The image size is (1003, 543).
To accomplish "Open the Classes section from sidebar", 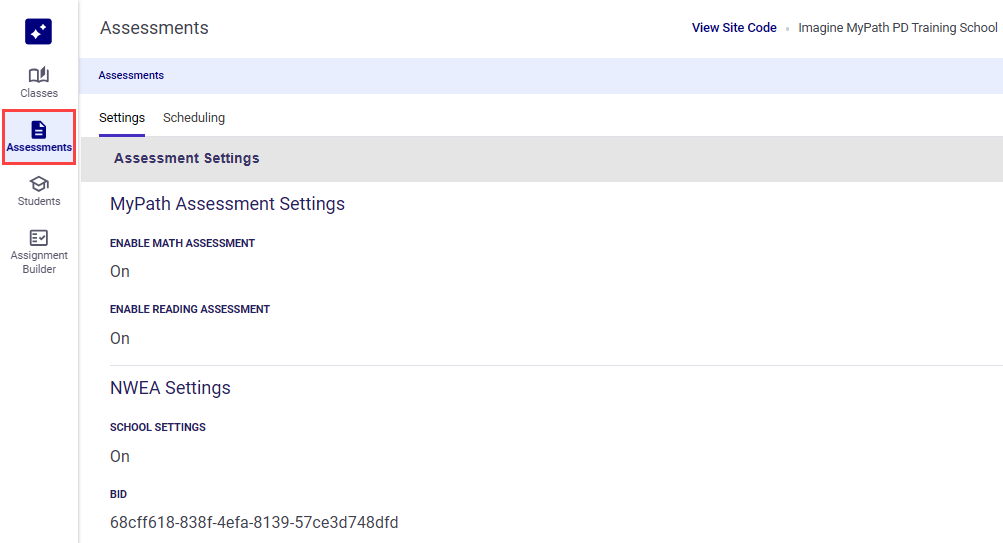I will point(38,83).
